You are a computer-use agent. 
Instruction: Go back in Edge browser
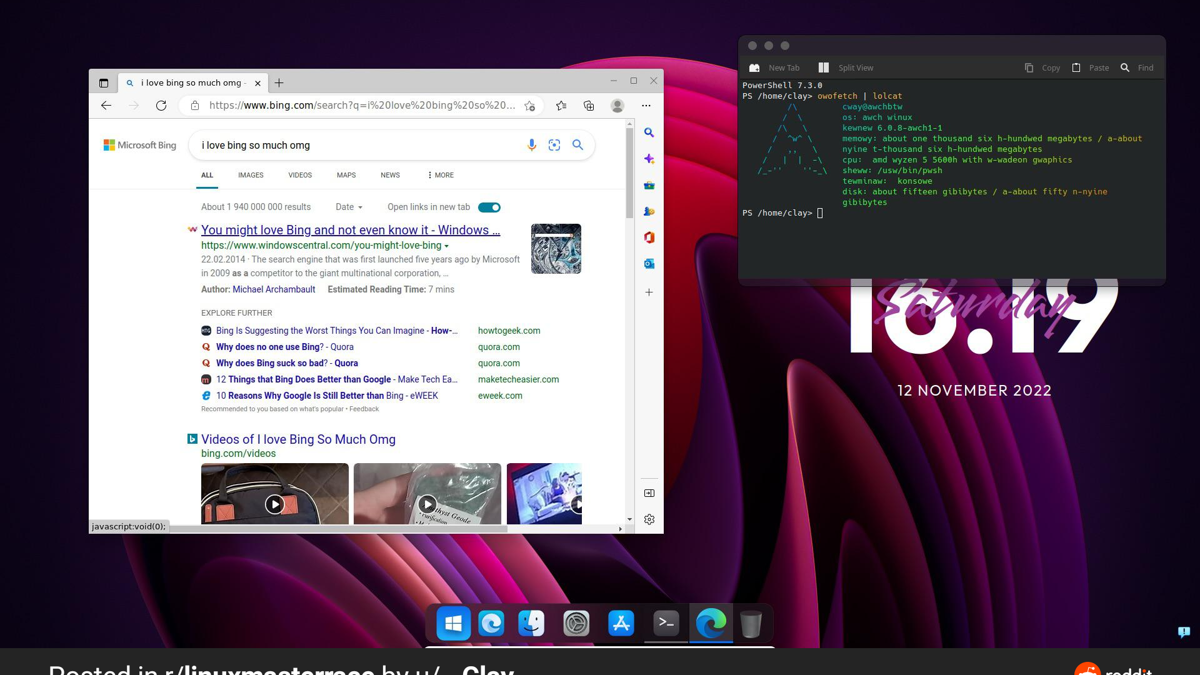point(106,105)
